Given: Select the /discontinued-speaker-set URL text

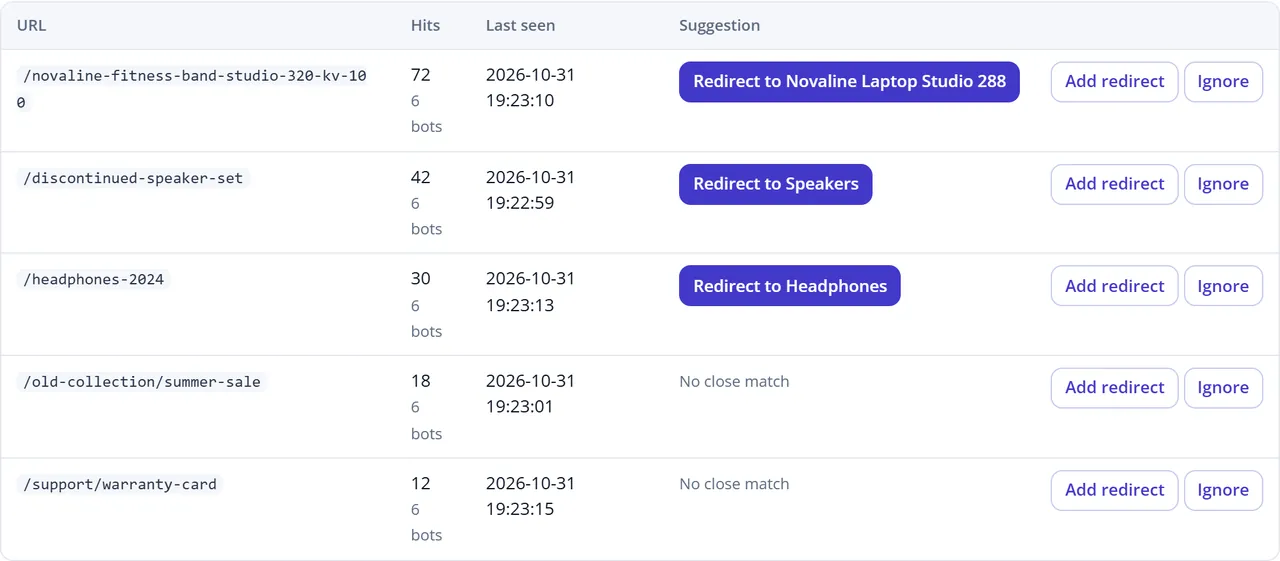Looking at the screenshot, I should click(x=133, y=178).
